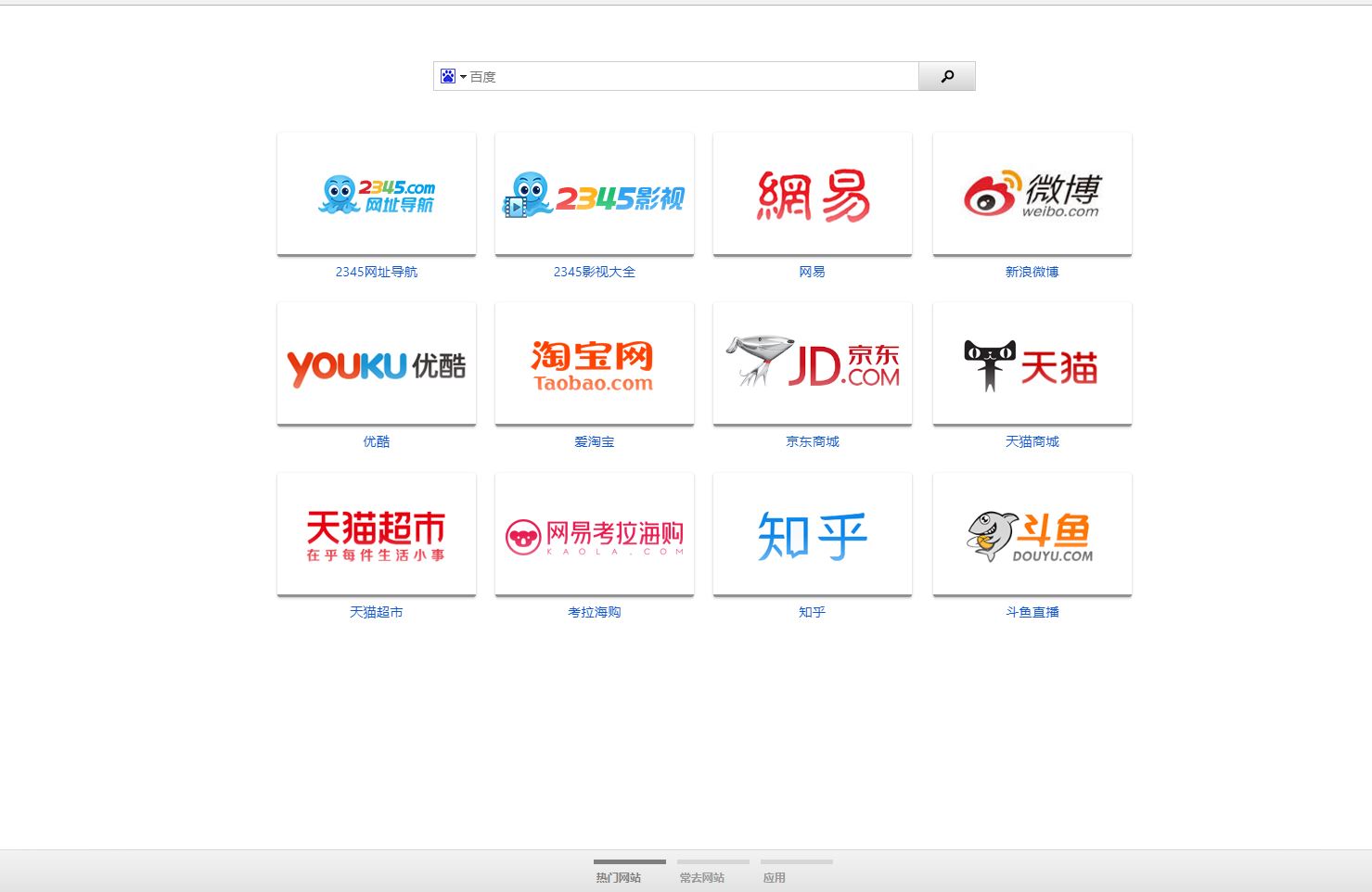Open the 天猫 Tmall cat logo tile

(1032, 363)
